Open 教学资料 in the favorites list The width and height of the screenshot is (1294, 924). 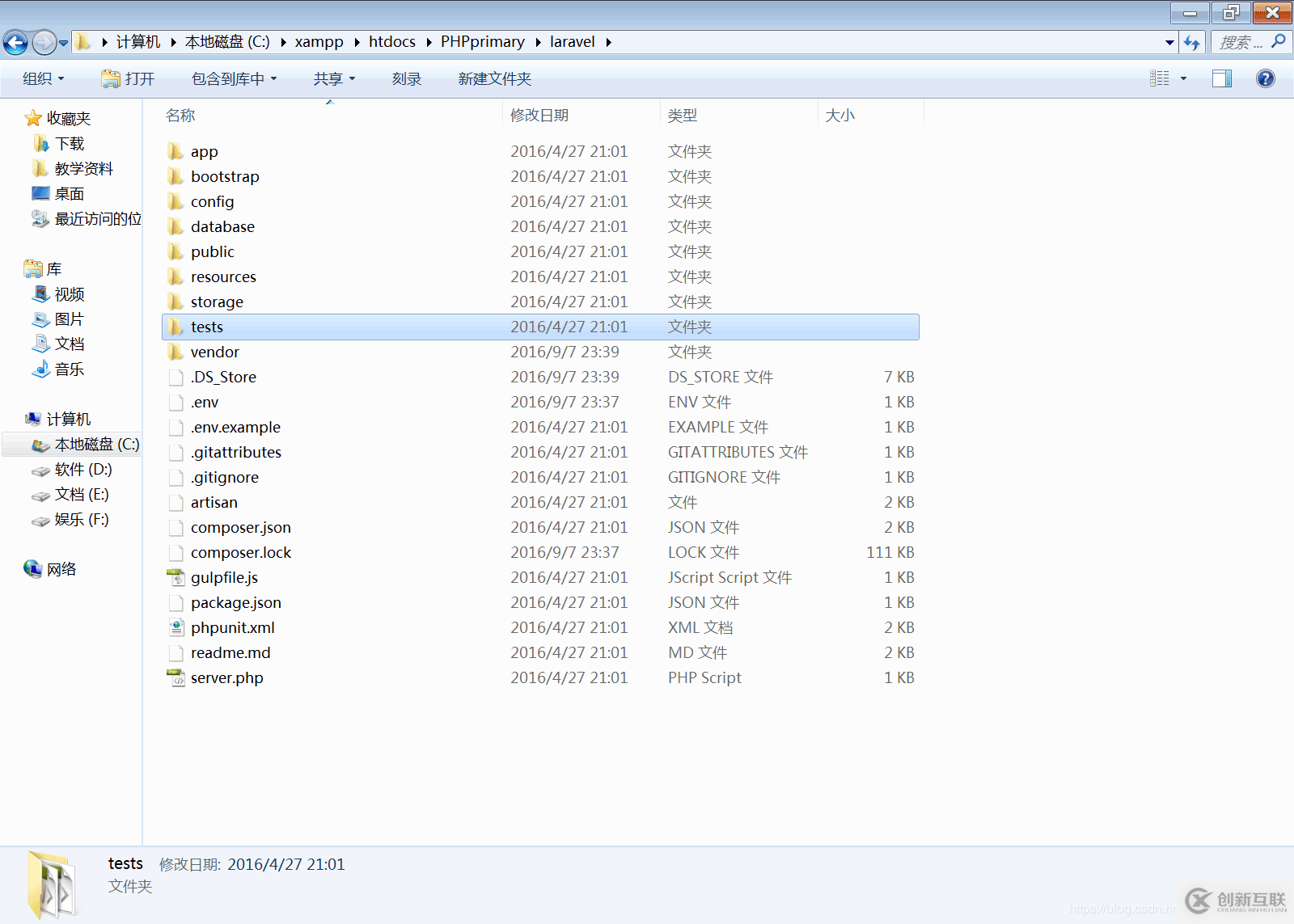[84, 169]
